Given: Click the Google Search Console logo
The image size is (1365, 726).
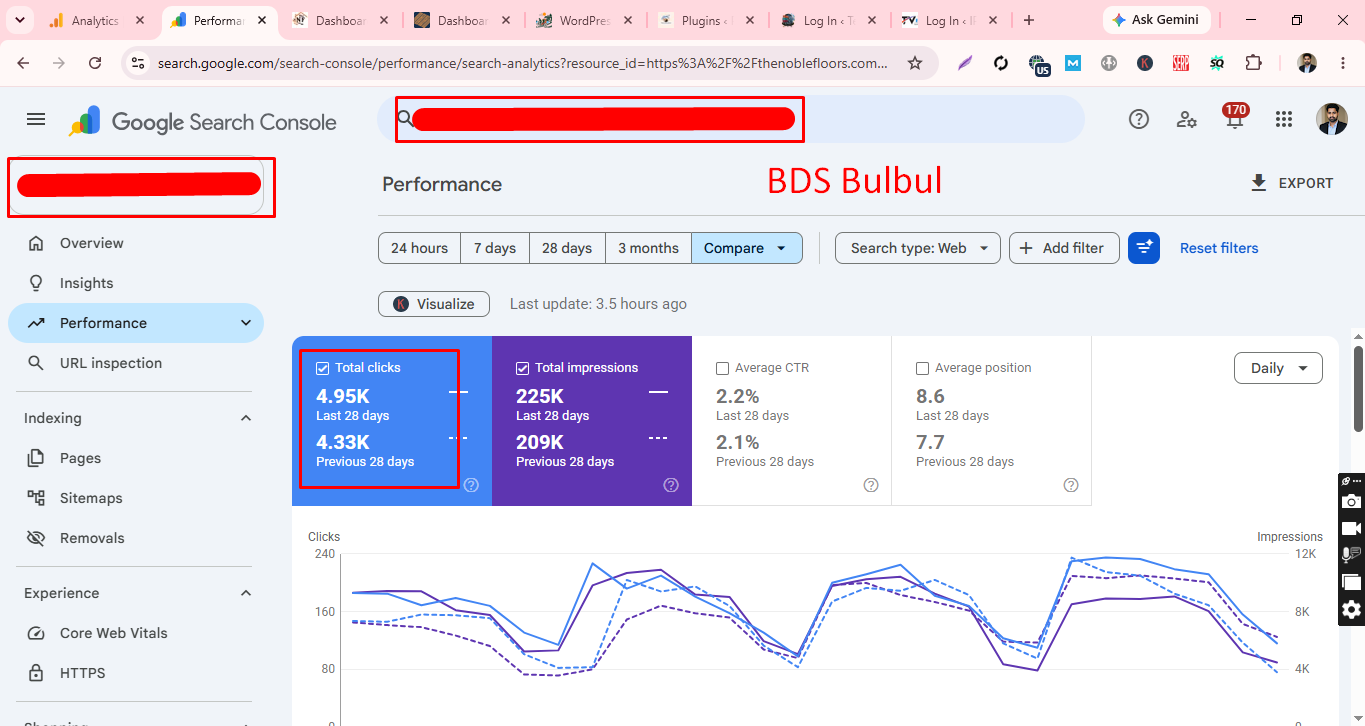Looking at the screenshot, I should (x=203, y=122).
